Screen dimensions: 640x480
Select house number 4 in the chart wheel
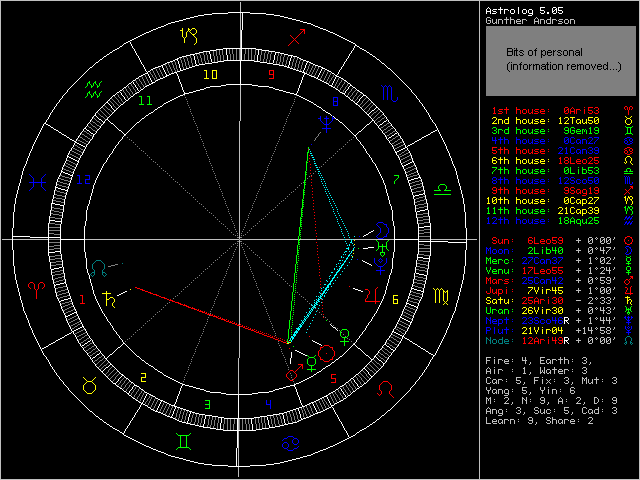tap(269, 404)
